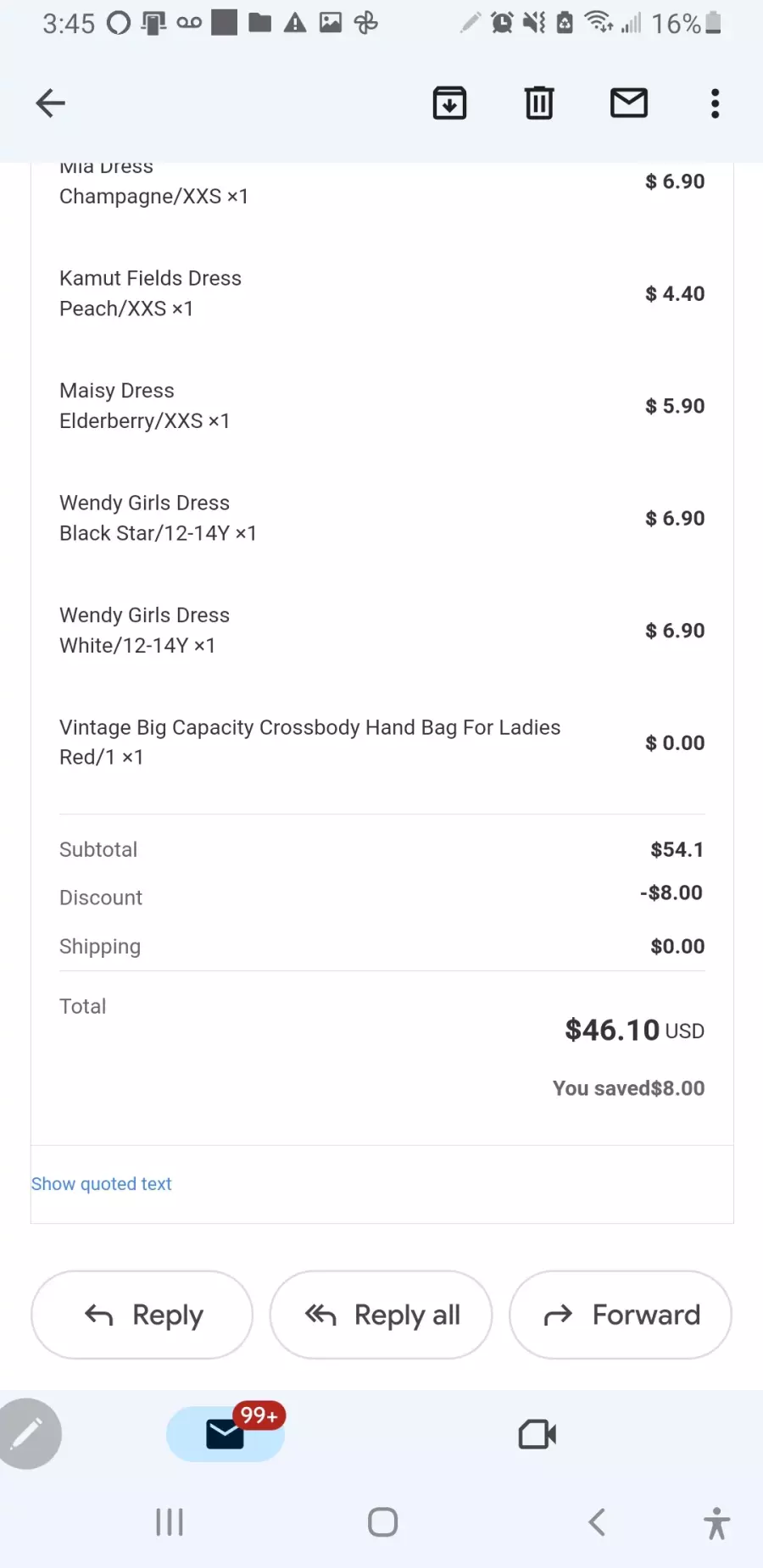Open the accessibility shortcut icon
The image size is (763, 1568).
coord(716,1523)
